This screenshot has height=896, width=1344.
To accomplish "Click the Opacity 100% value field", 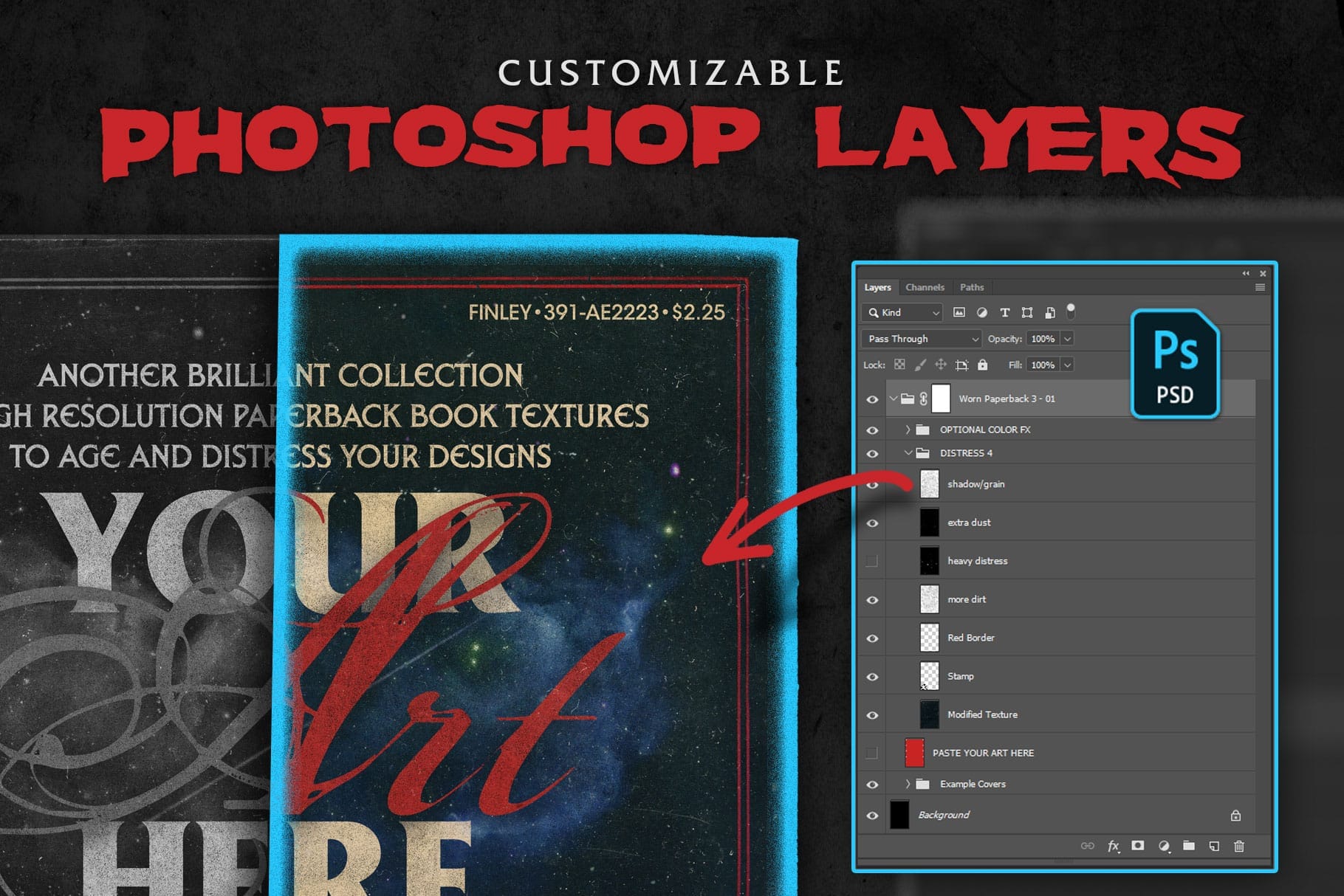I will click(x=1043, y=339).
